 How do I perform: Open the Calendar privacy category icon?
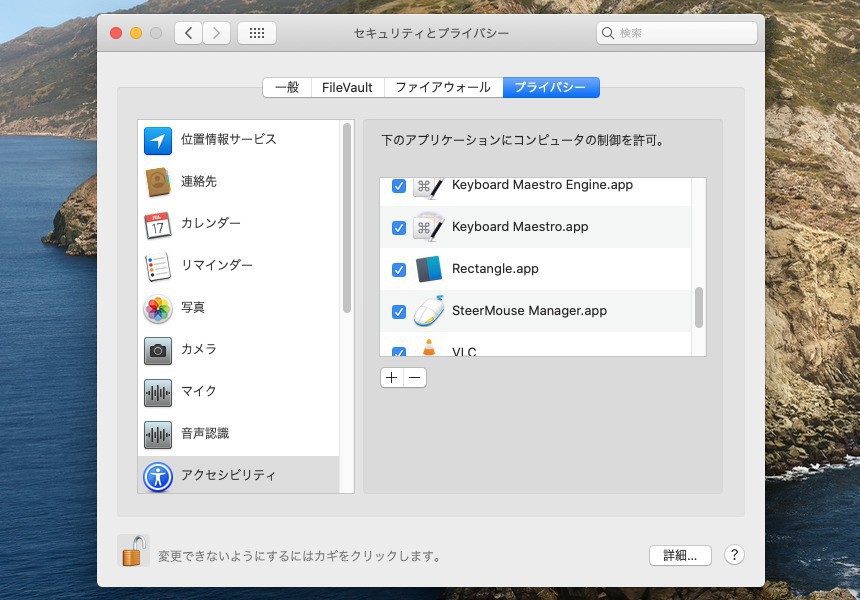[x=158, y=224]
